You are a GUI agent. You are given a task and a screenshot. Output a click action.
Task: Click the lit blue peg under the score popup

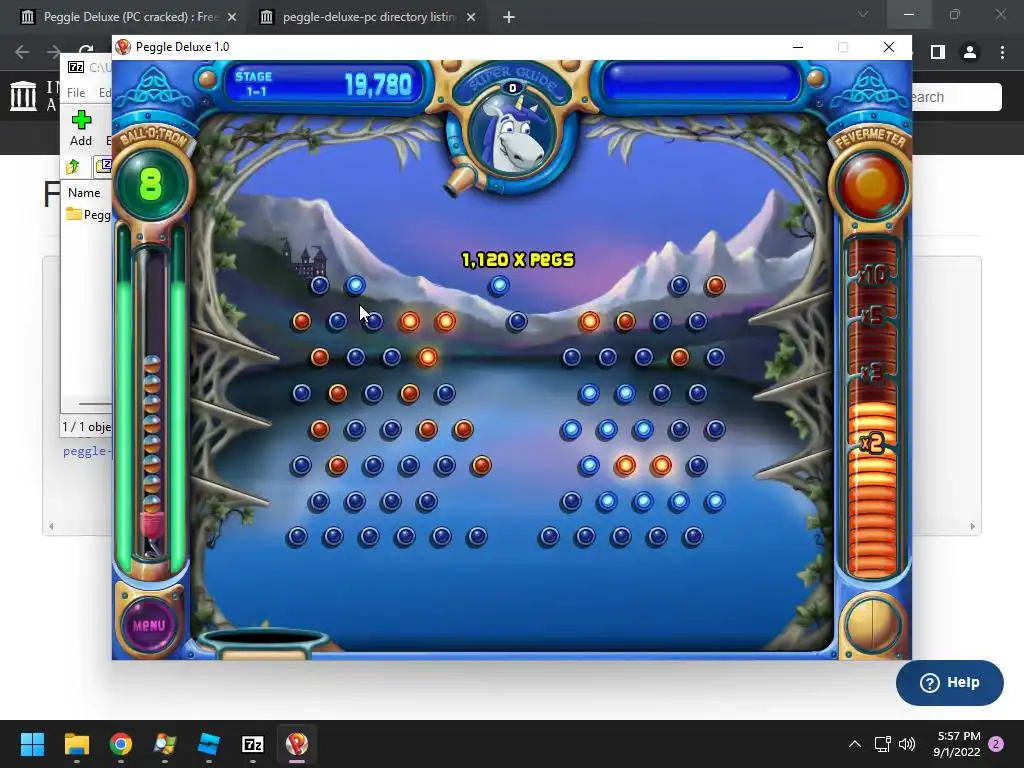click(499, 285)
